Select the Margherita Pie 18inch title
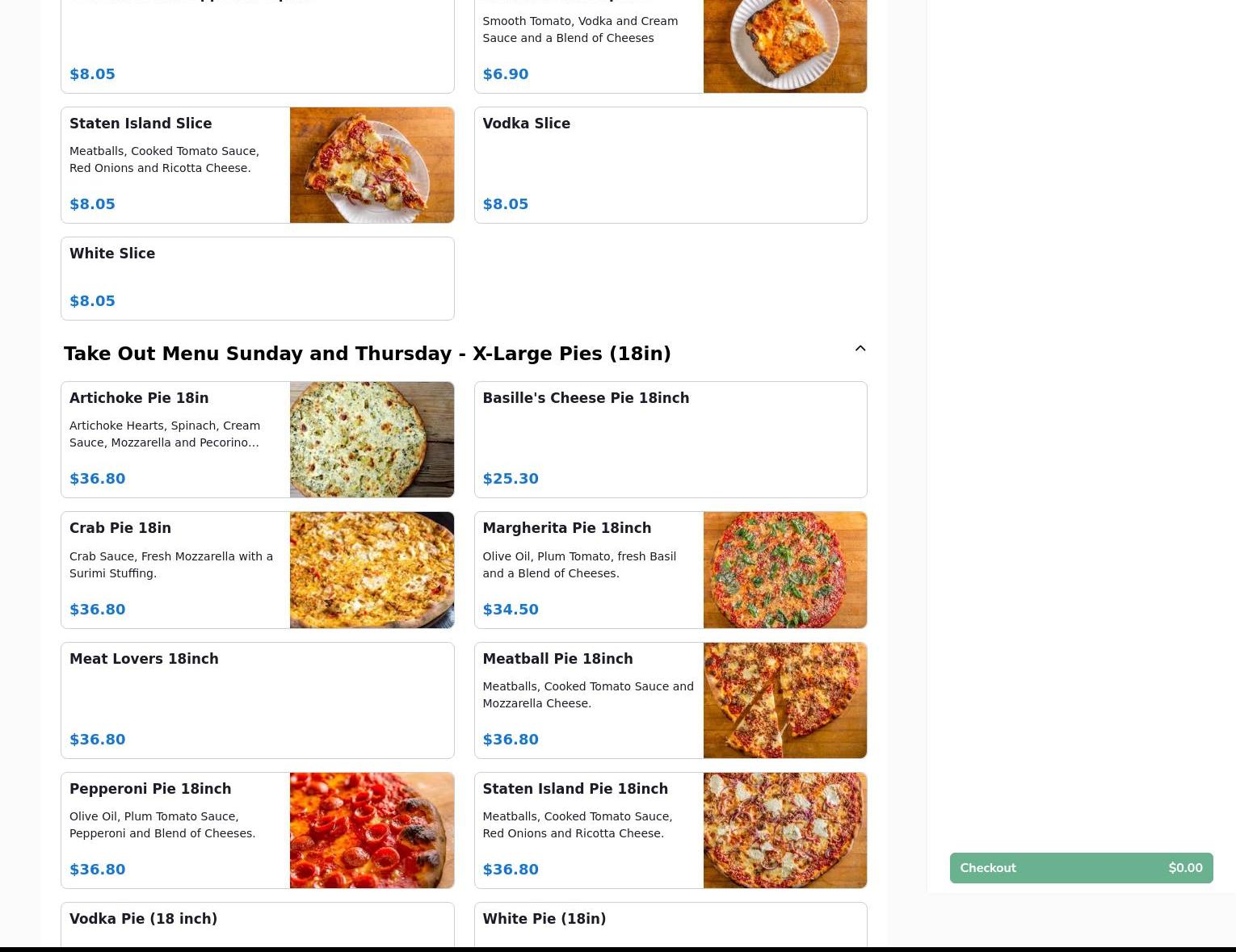Screen dimensions: 1236x952 point(566,528)
